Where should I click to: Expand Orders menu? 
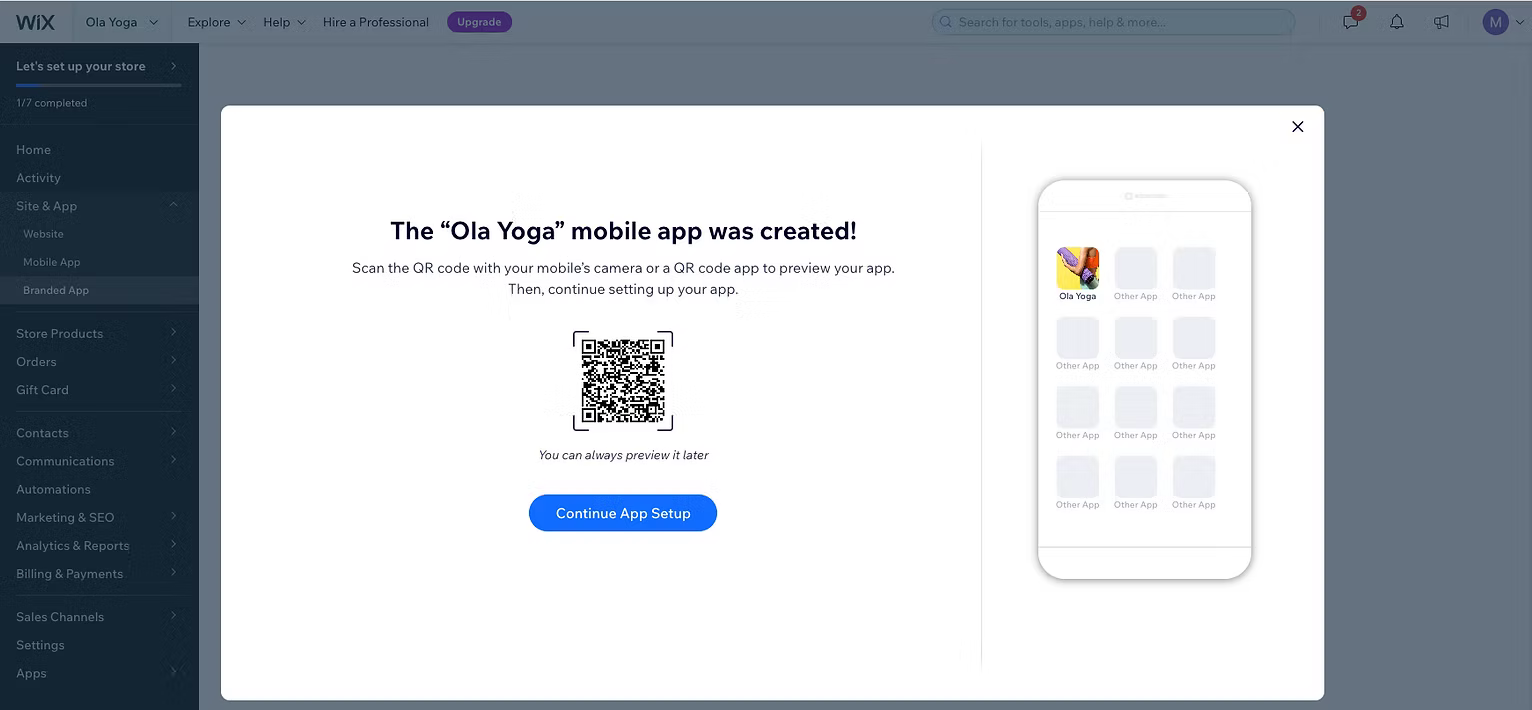[99, 361]
